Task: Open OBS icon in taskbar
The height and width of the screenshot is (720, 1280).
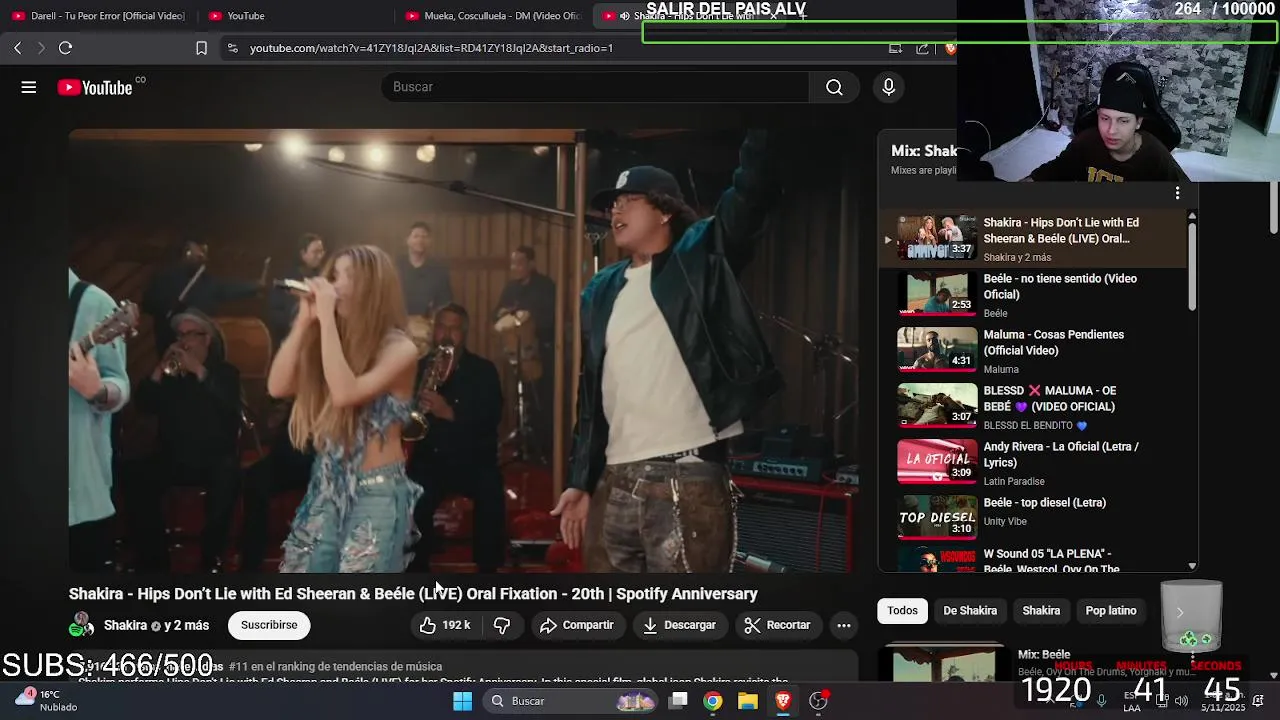Action: point(818,701)
